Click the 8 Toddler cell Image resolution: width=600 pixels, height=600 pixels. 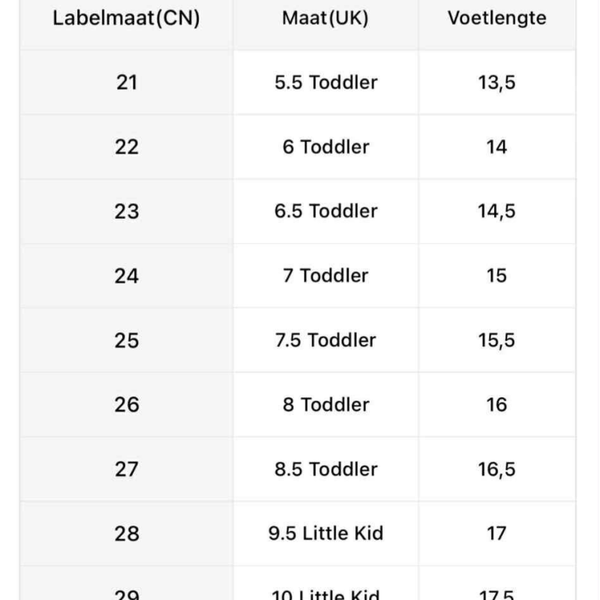[x=326, y=405]
